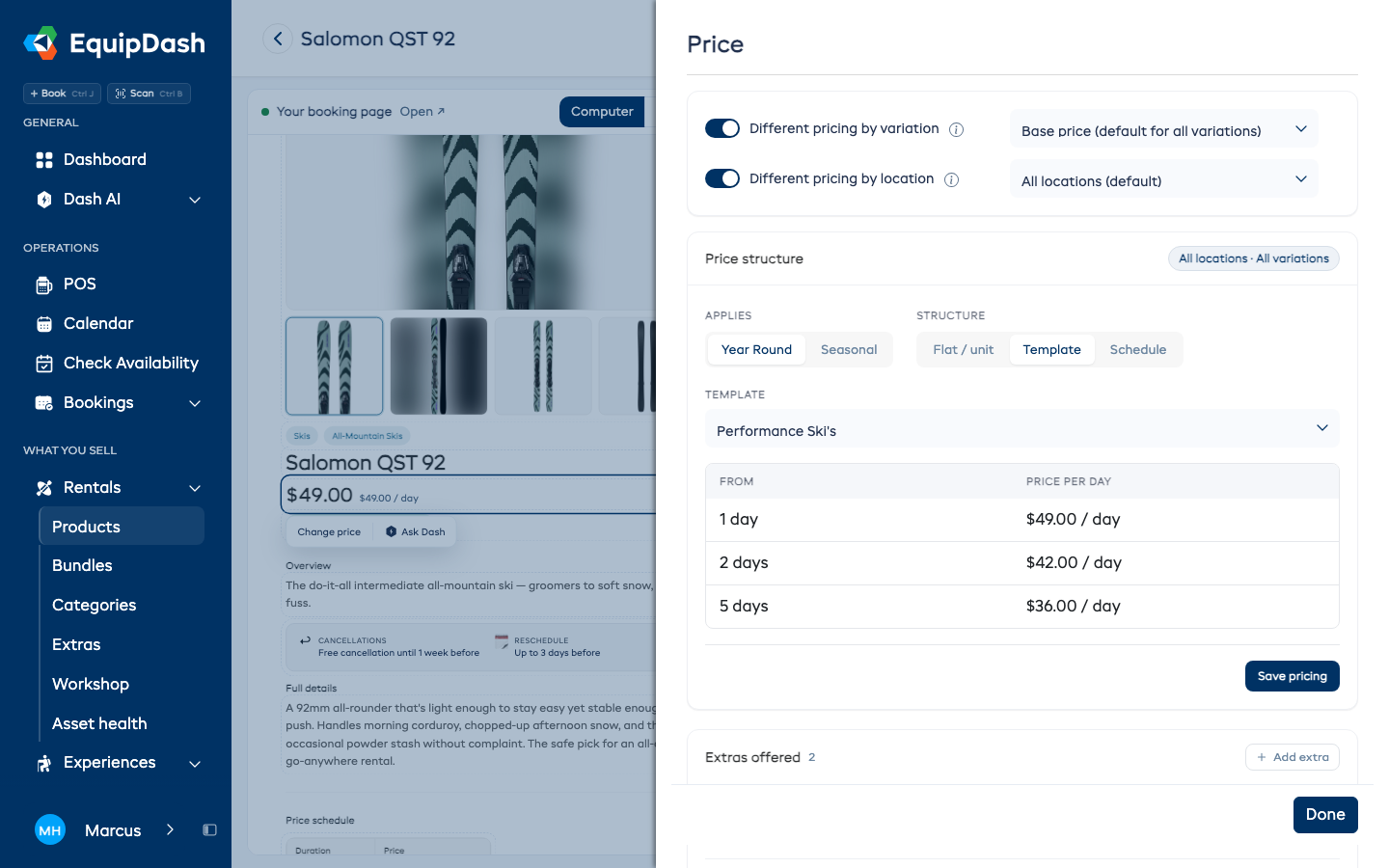Screen dimensions: 1389x868
Task: Select the Seasonal option
Action: coord(849,349)
